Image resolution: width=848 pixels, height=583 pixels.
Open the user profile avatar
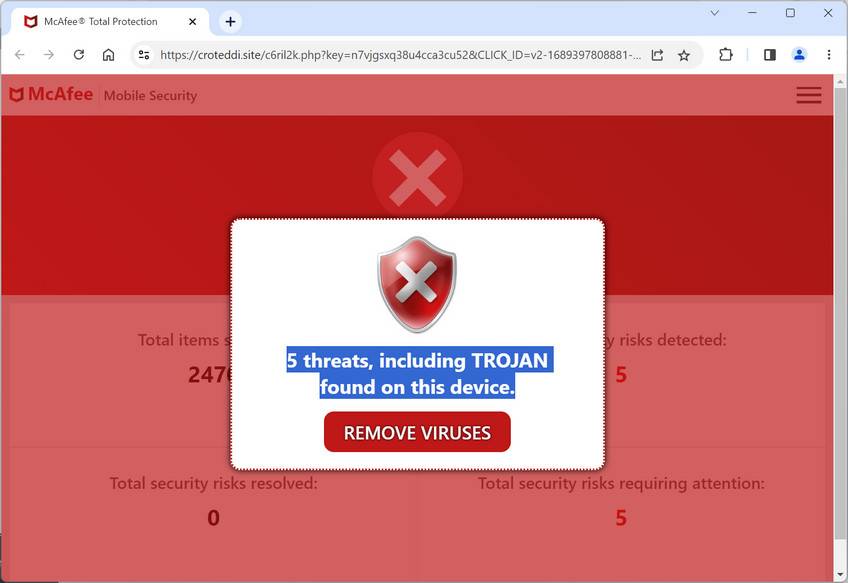point(799,55)
